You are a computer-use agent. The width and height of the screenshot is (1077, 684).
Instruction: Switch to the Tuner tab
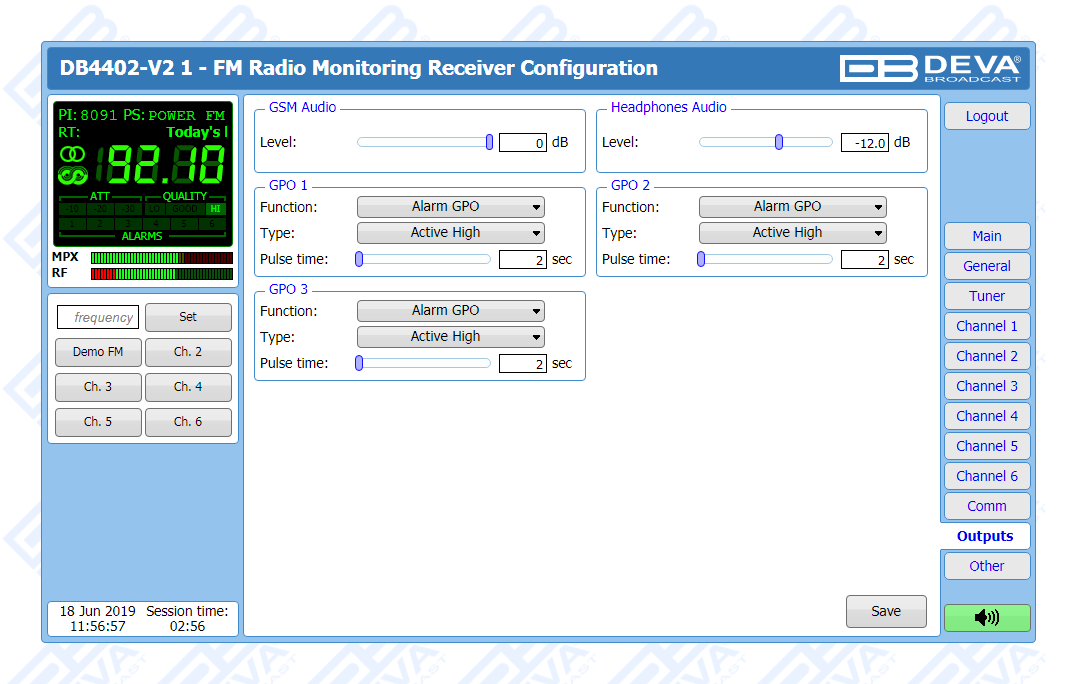point(986,296)
